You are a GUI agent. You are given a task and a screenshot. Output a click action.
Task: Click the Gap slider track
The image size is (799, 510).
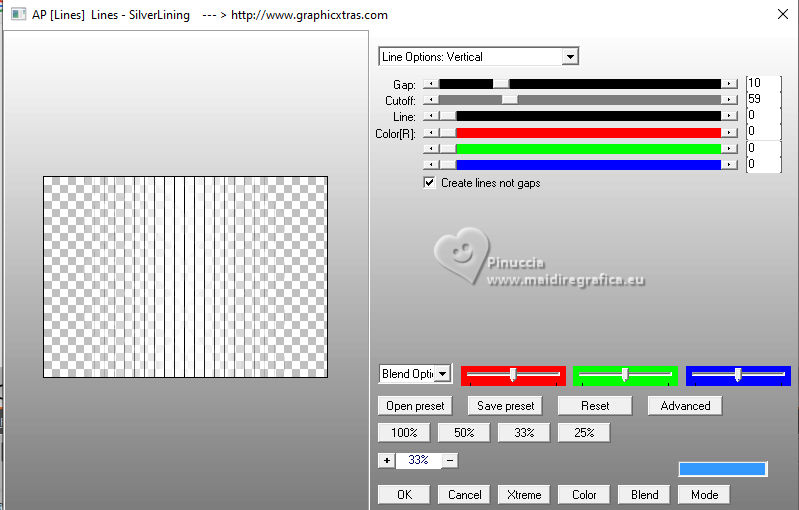point(580,84)
